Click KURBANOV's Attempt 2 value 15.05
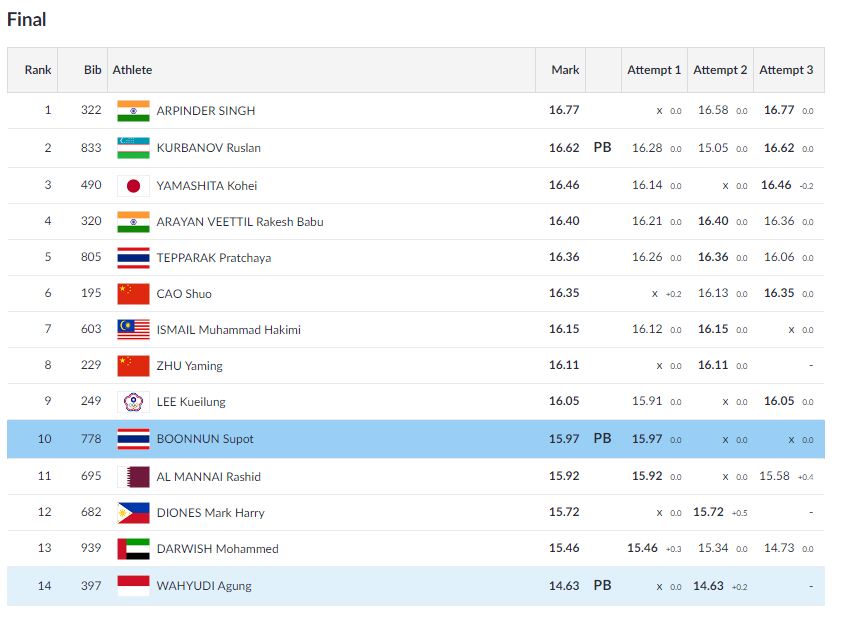Screen dimensions: 848x628 click(x=713, y=148)
